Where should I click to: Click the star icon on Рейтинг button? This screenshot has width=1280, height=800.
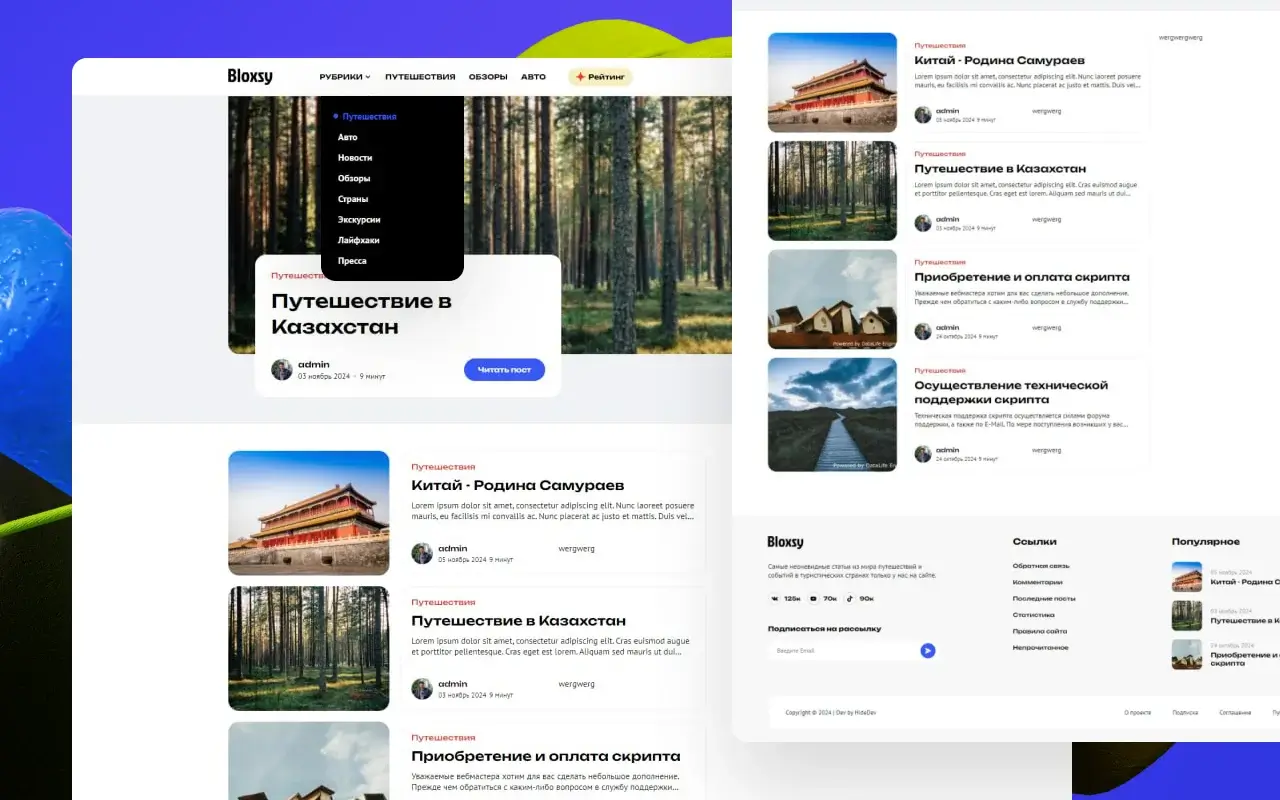[x=580, y=77]
